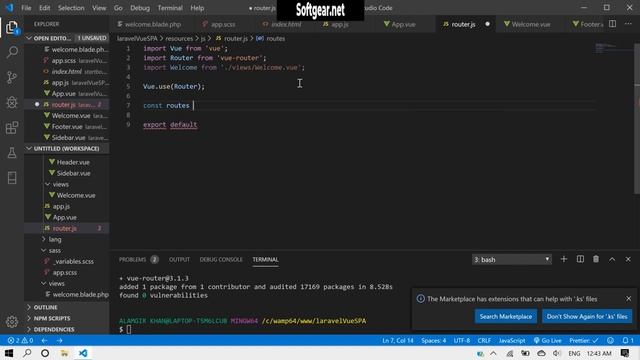This screenshot has height=360, width=640.
Task: Open the Windows action center
Action: [624, 353]
